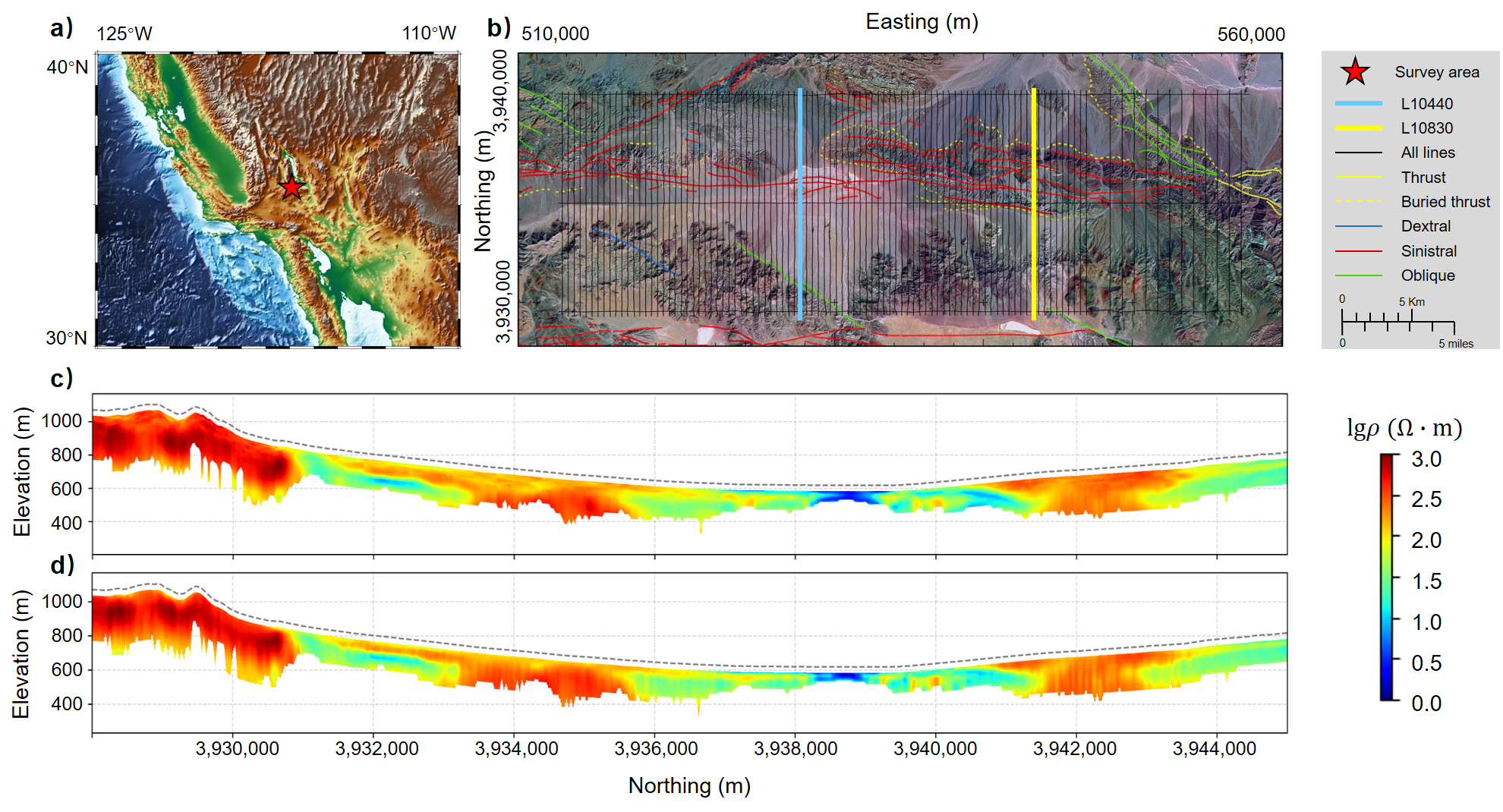Click the "2.0" color bar value
Image resolution: width=1503 pixels, height=812 pixels.
(x=1426, y=540)
